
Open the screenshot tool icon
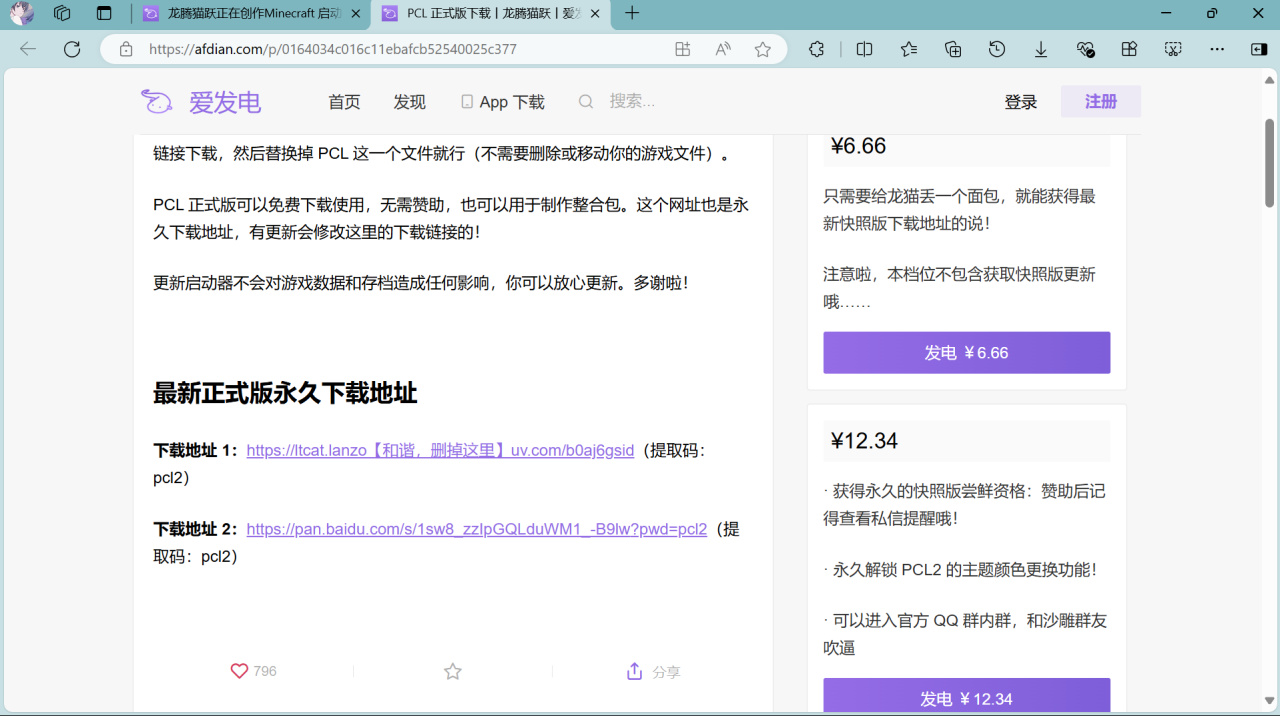(1173, 49)
